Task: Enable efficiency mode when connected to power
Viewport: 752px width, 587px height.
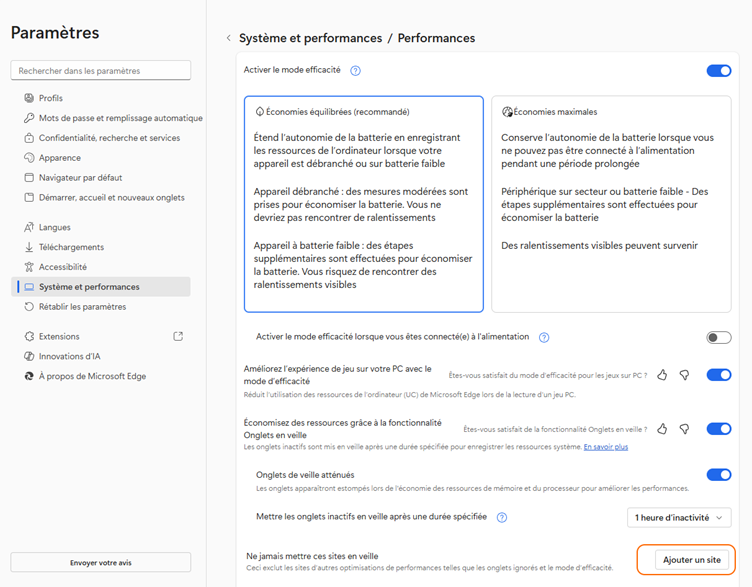Action: tap(718, 338)
